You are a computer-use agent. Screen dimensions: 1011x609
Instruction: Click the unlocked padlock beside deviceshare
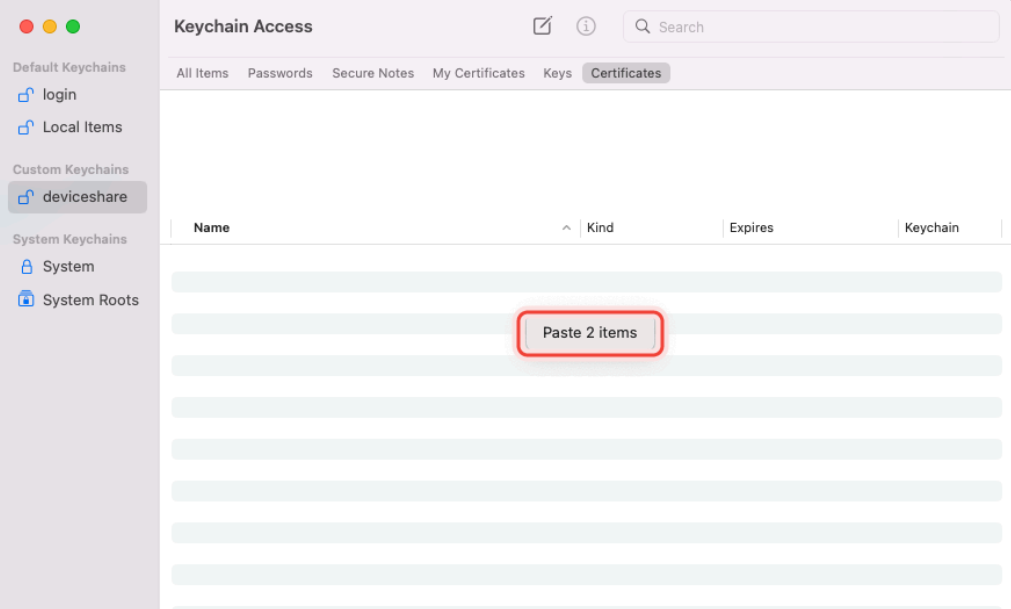(26, 197)
